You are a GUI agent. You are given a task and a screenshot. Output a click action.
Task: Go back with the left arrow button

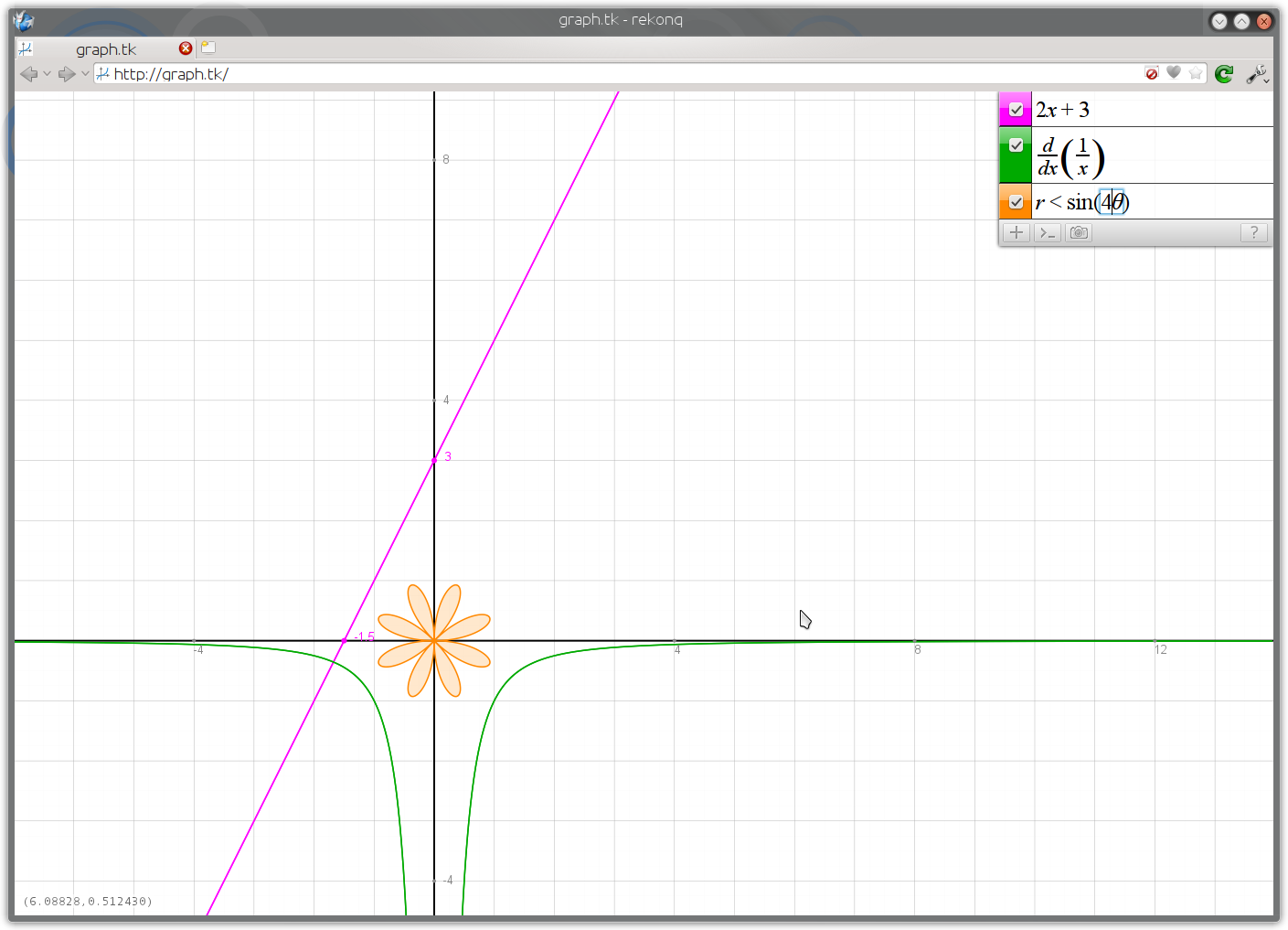(x=28, y=74)
